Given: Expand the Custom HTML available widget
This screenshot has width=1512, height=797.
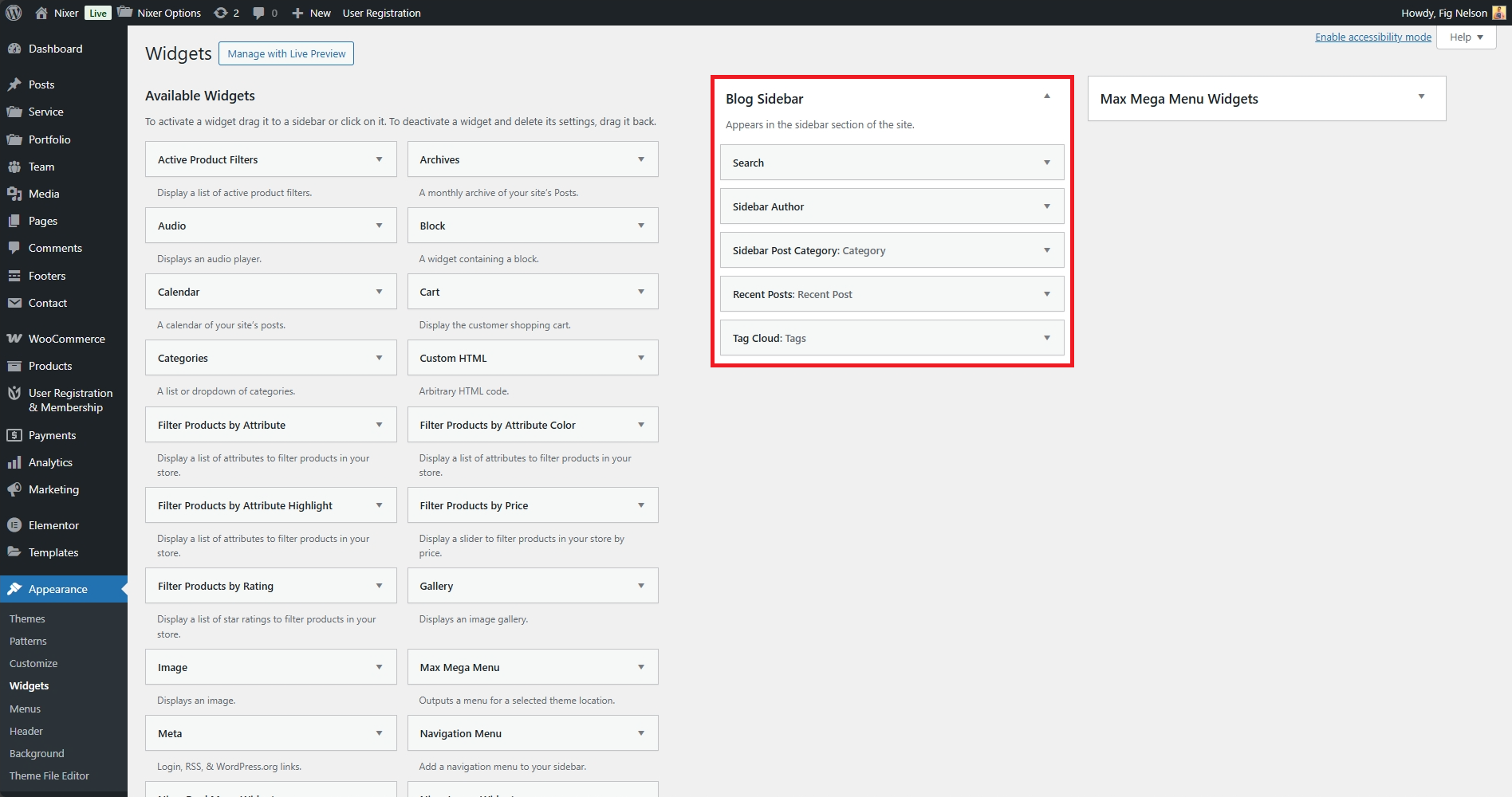Looking at the screenshot, I should [640, 358].
